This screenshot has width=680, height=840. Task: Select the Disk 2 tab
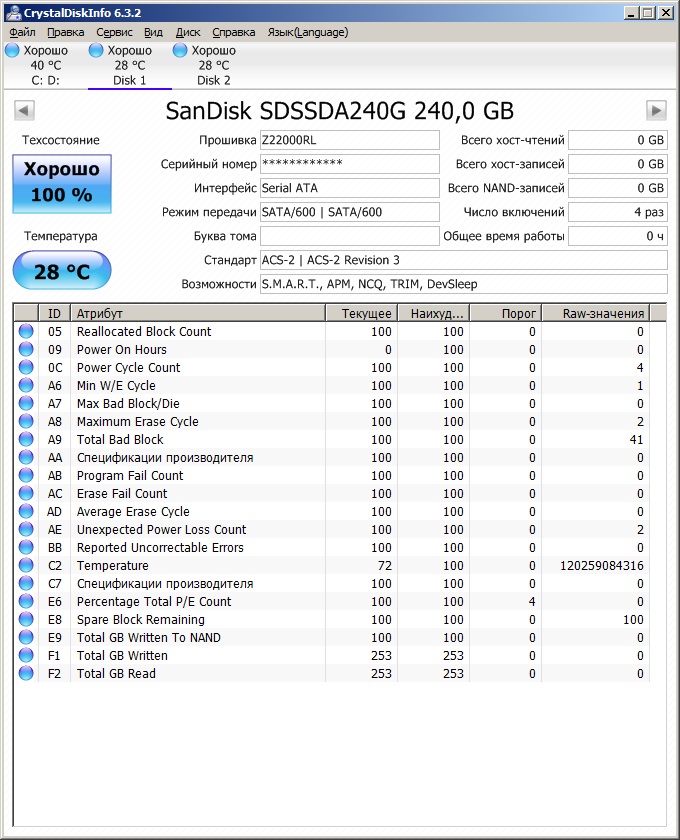213,65
